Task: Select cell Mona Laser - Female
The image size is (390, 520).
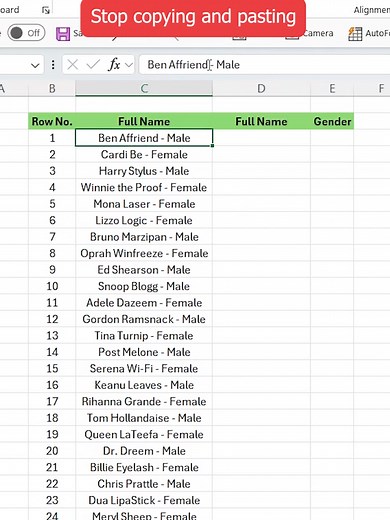Action: (x=144, y=204)
